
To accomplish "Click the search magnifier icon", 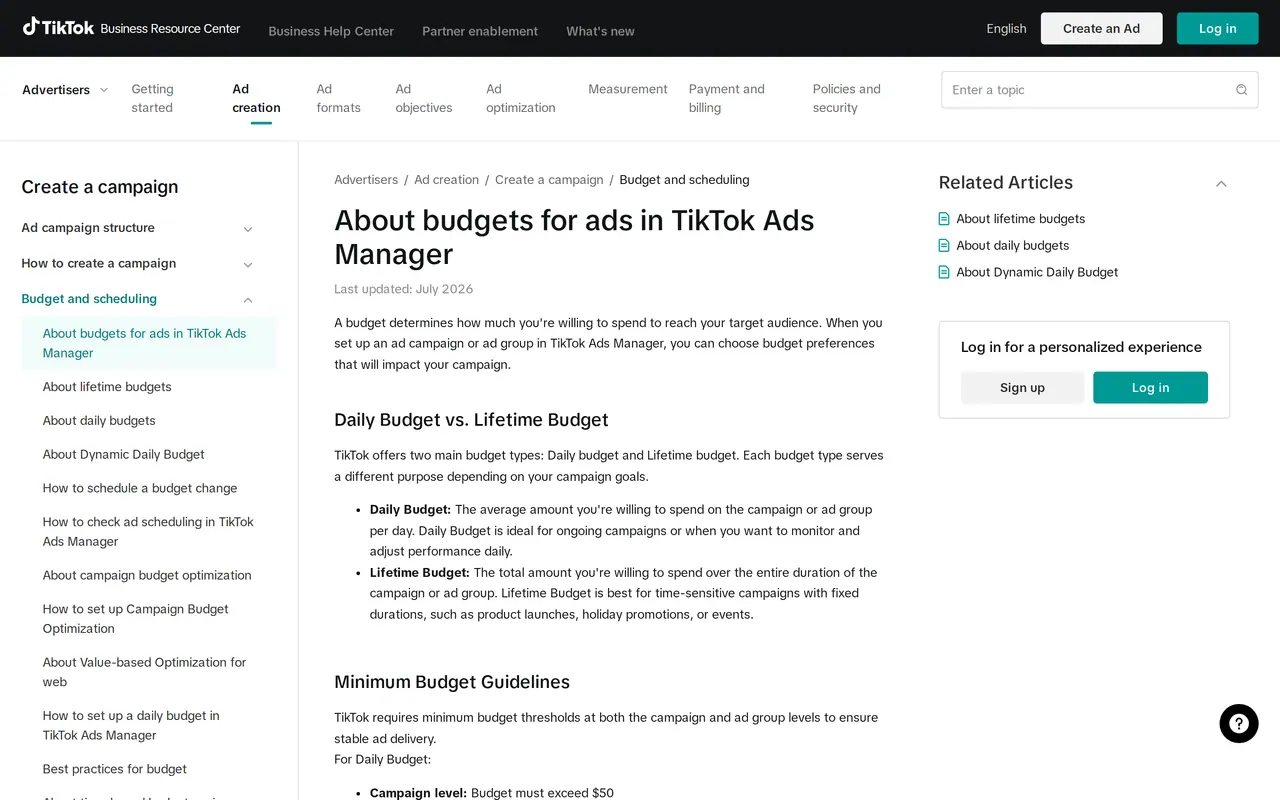I will [1241, 90].
